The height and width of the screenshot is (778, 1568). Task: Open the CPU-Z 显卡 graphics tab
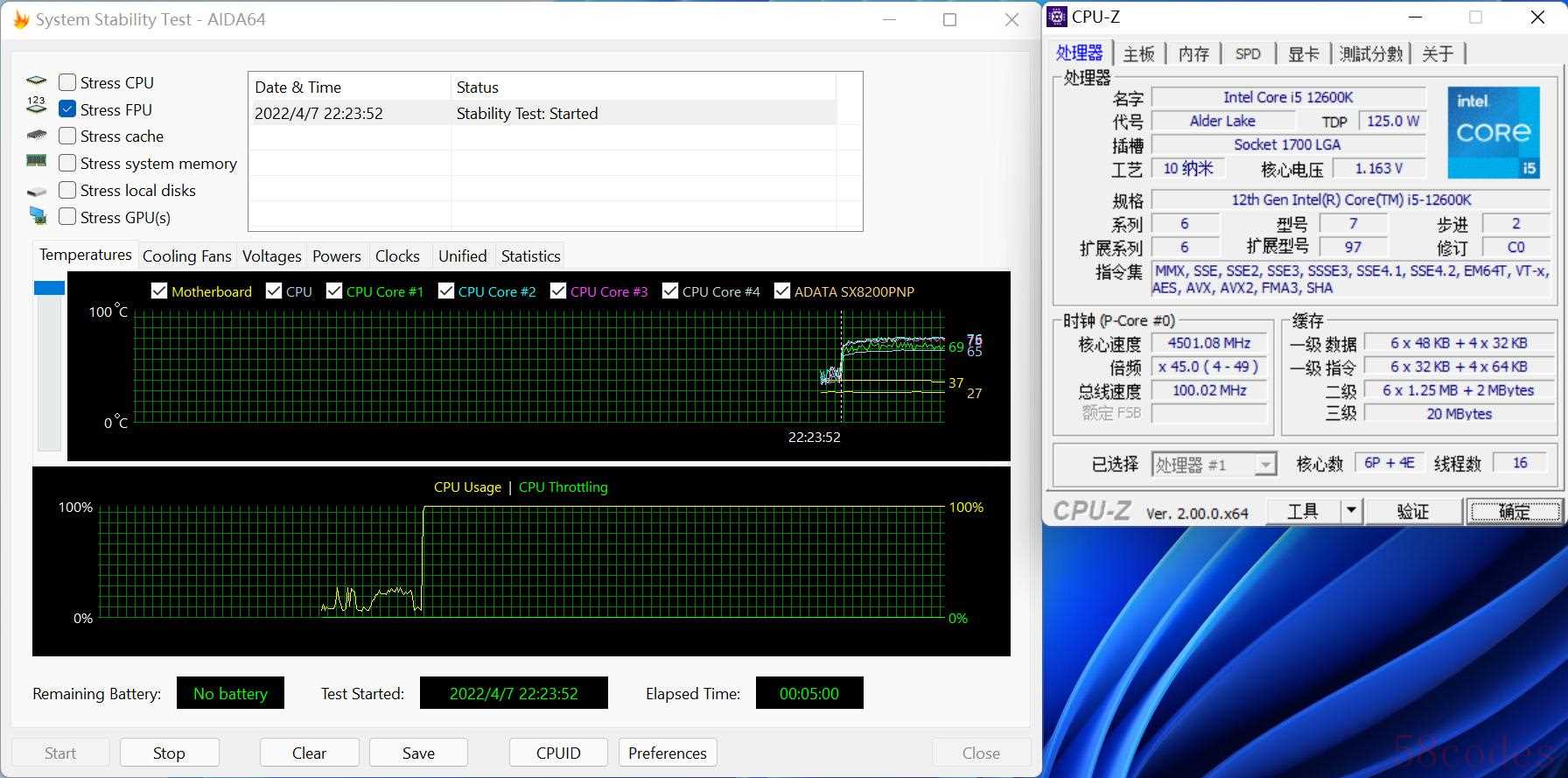point(1303,53)
